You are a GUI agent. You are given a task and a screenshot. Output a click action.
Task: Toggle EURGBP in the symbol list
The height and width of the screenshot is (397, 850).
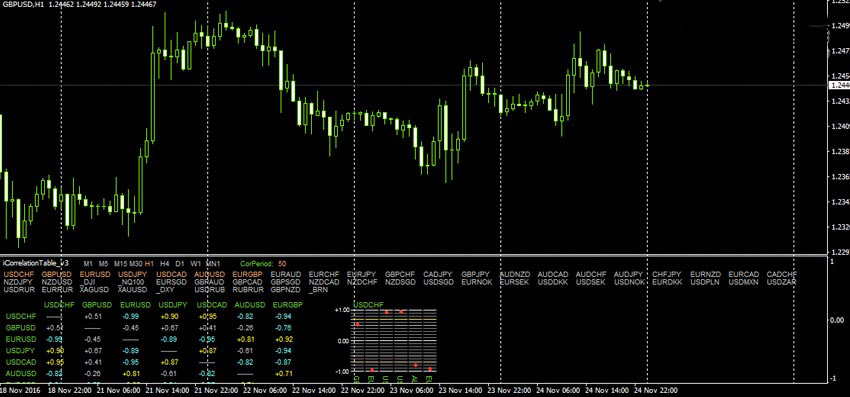coord(247,274)
